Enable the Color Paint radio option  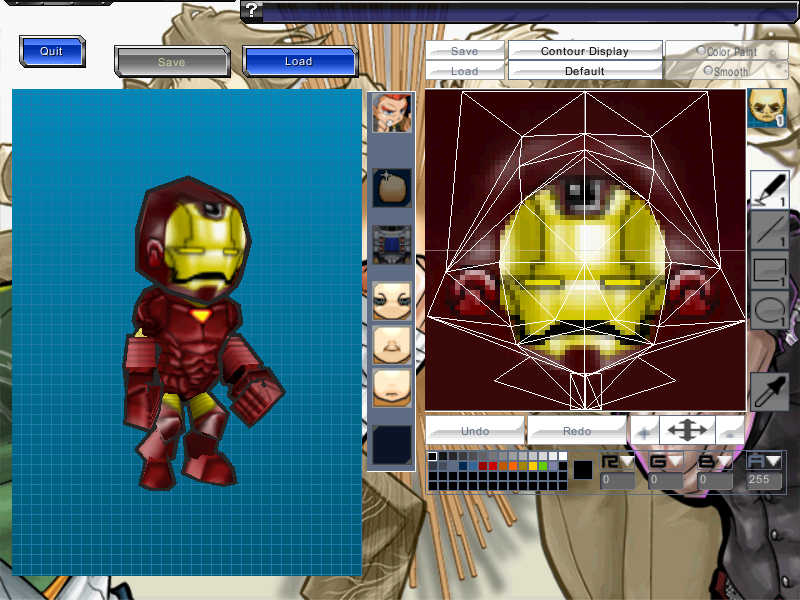pyautogui.click(x=702, y=51)
